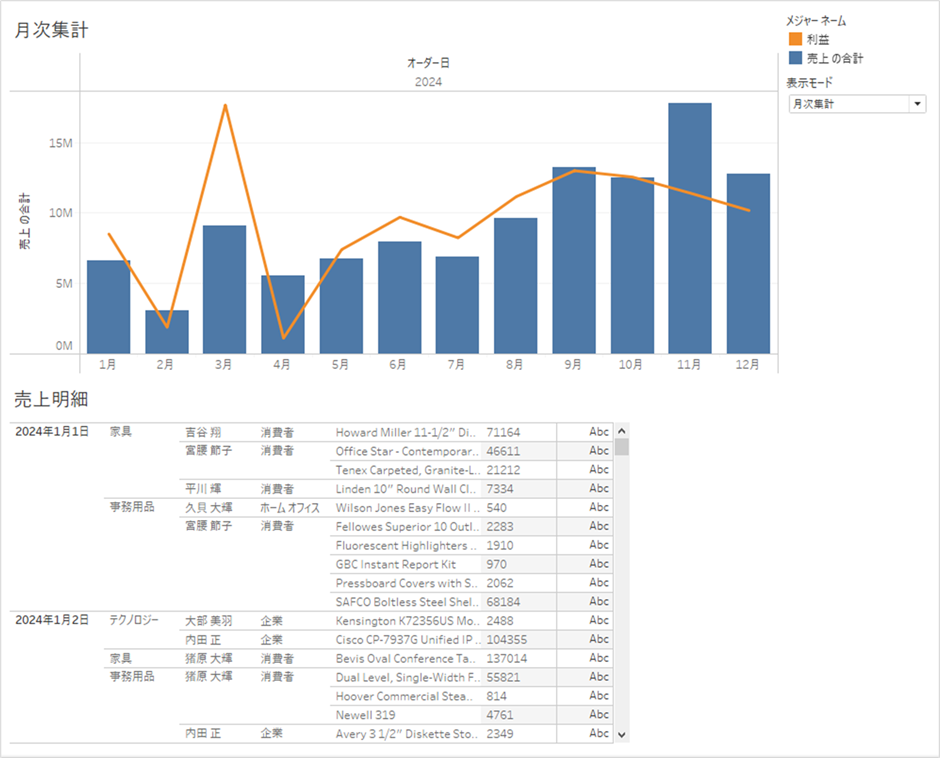The width and height of the screenshot is (940, 758).
Task: Select the 8月 sales bar
Action: [516, 286]
